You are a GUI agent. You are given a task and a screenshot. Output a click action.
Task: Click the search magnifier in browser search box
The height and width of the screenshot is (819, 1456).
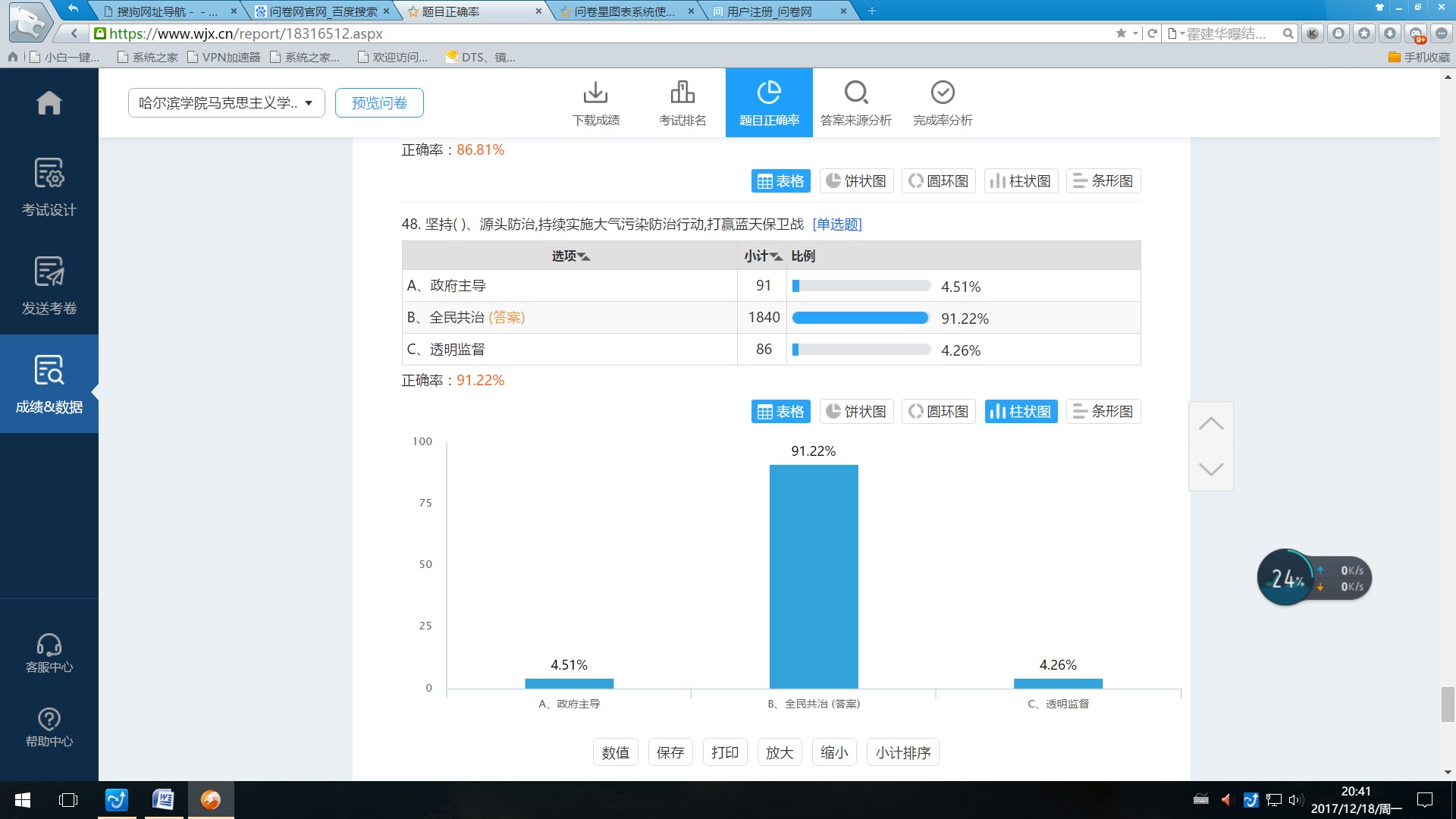pyautogui.click(x=1288, y=33)
